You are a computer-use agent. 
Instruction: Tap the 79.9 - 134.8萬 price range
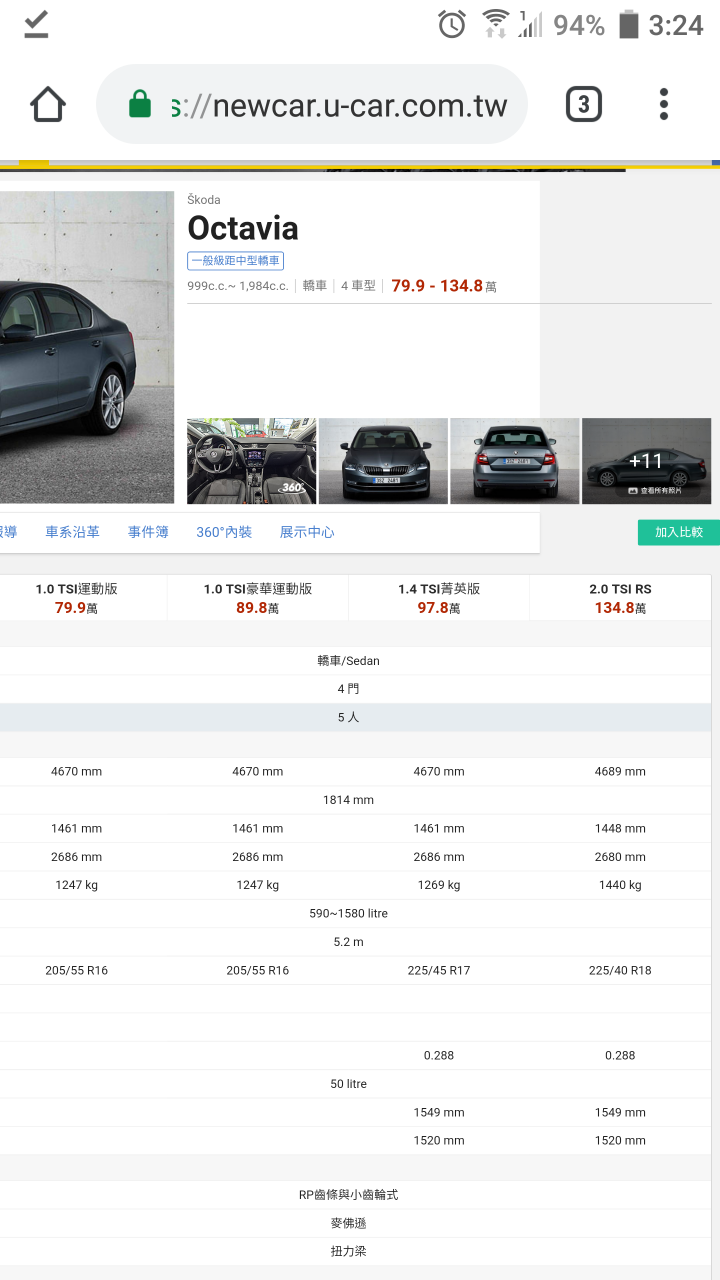tap(444, 286)
